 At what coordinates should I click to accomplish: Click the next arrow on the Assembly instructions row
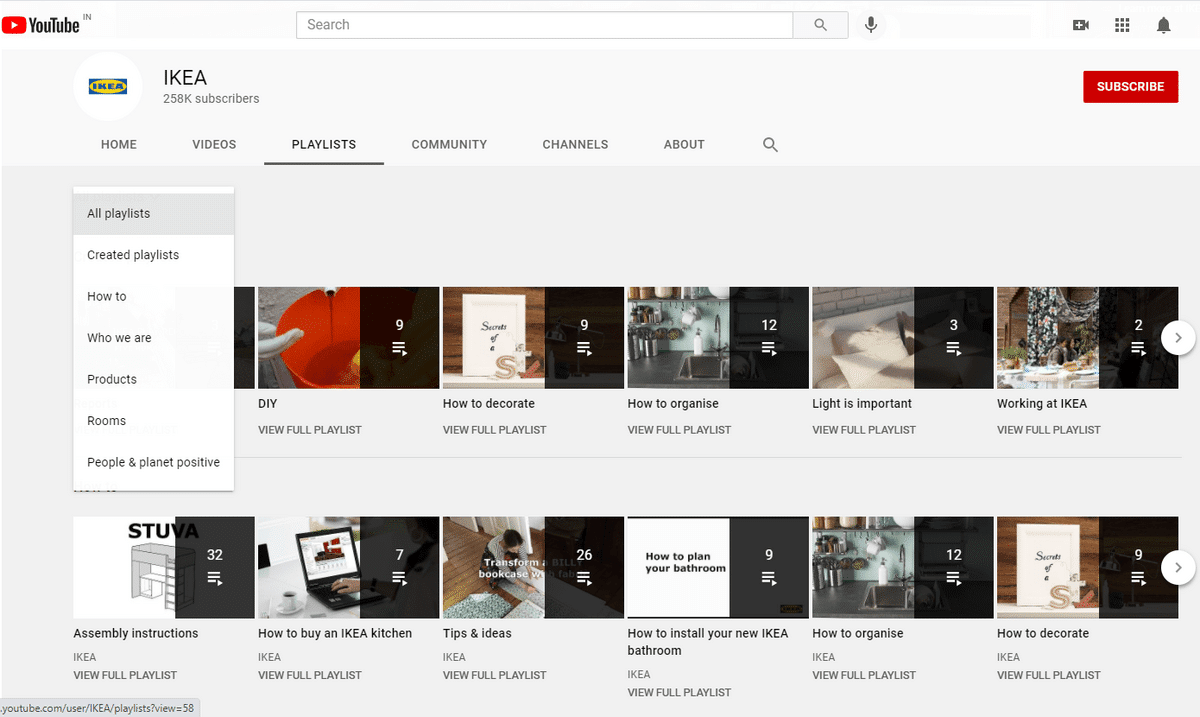[x=1178, y=568]
